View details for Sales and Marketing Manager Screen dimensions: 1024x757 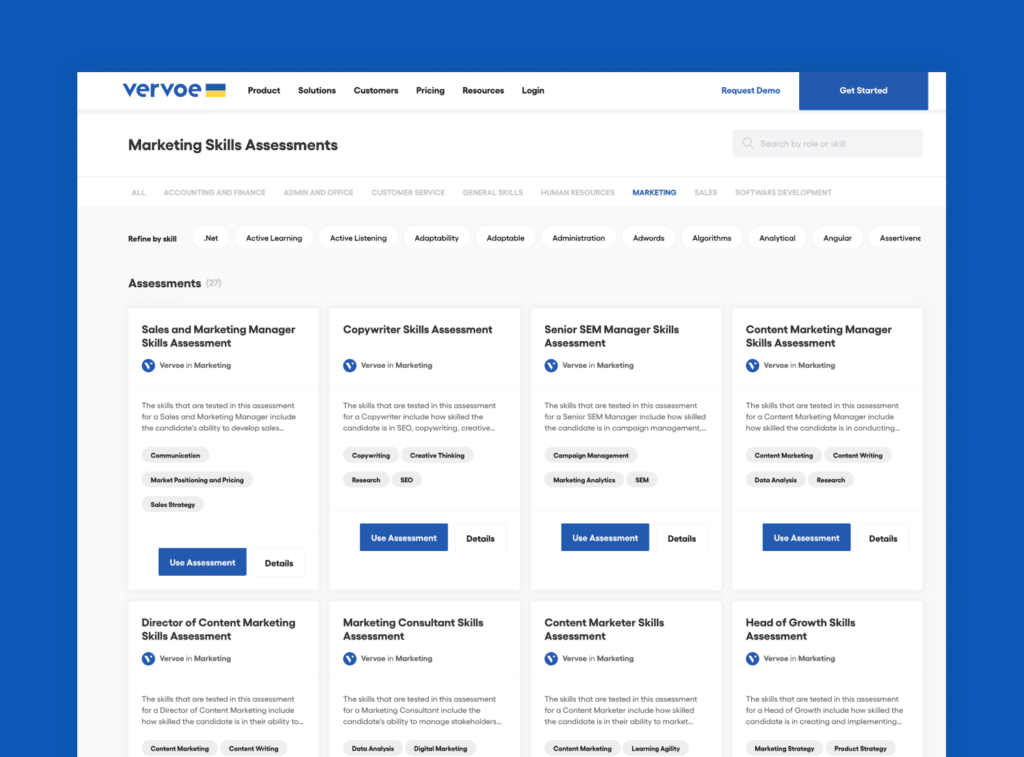coord(279,562)
